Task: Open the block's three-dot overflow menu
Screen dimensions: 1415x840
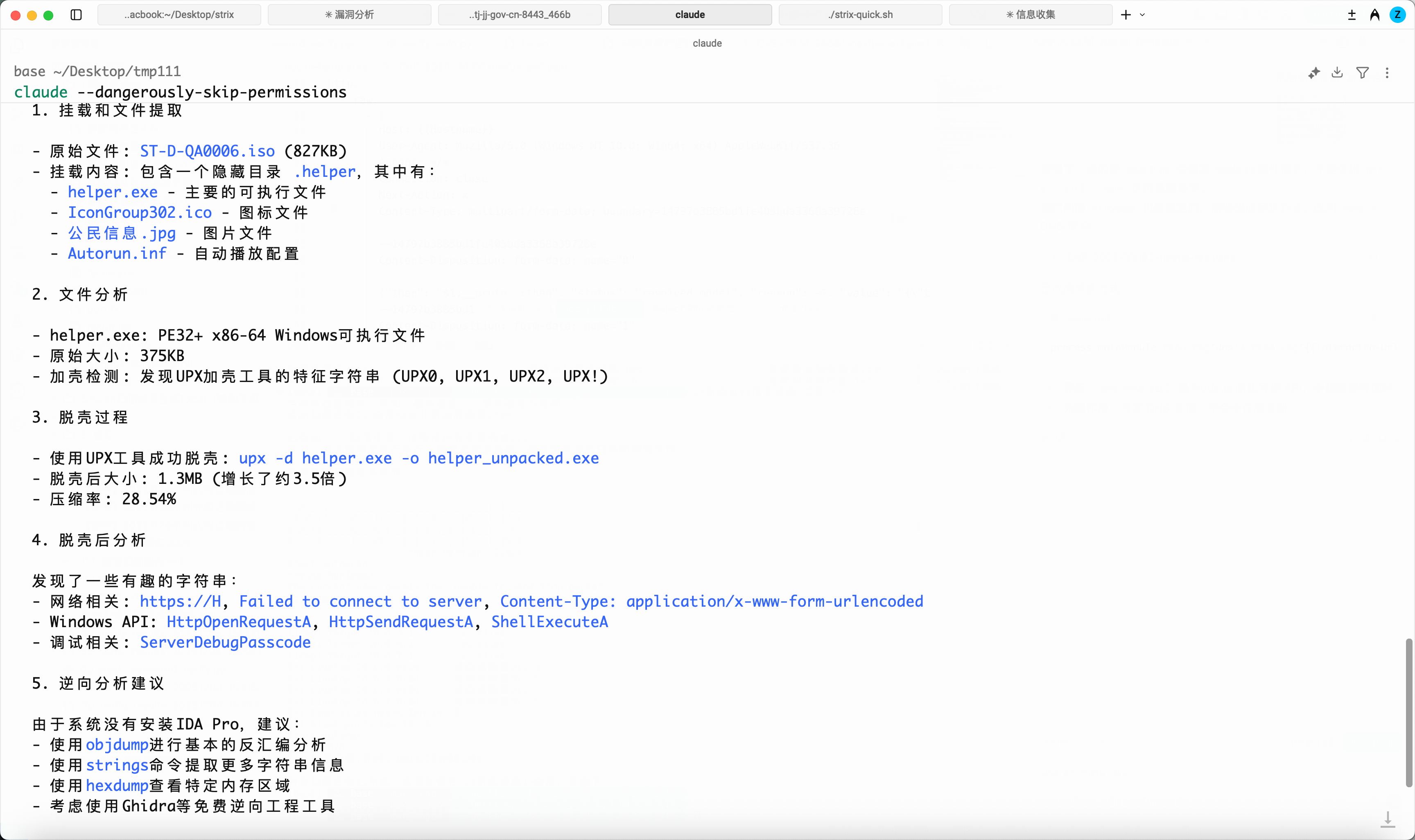Action: click(x=1387, y=72)
